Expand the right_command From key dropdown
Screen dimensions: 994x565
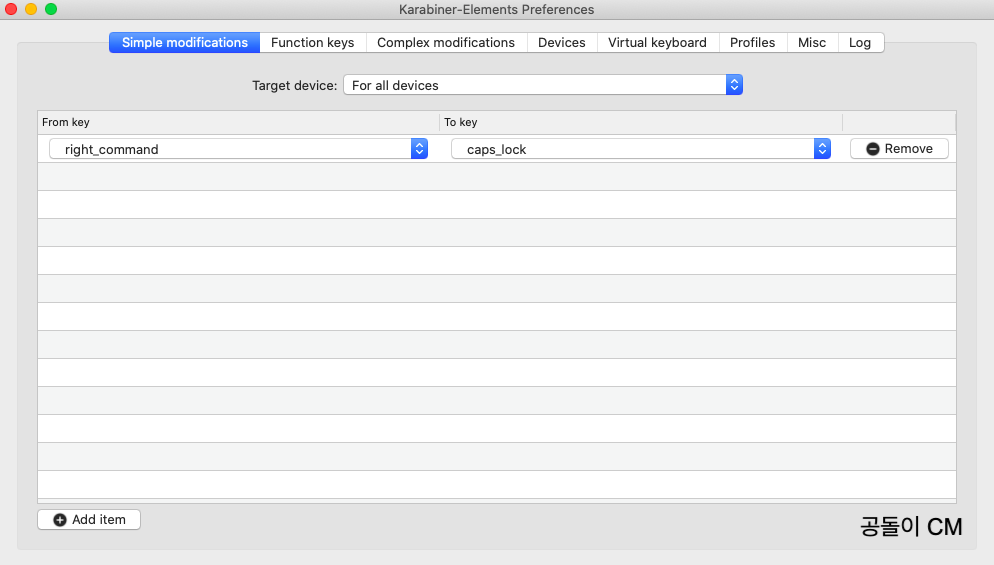pos(238,149)
